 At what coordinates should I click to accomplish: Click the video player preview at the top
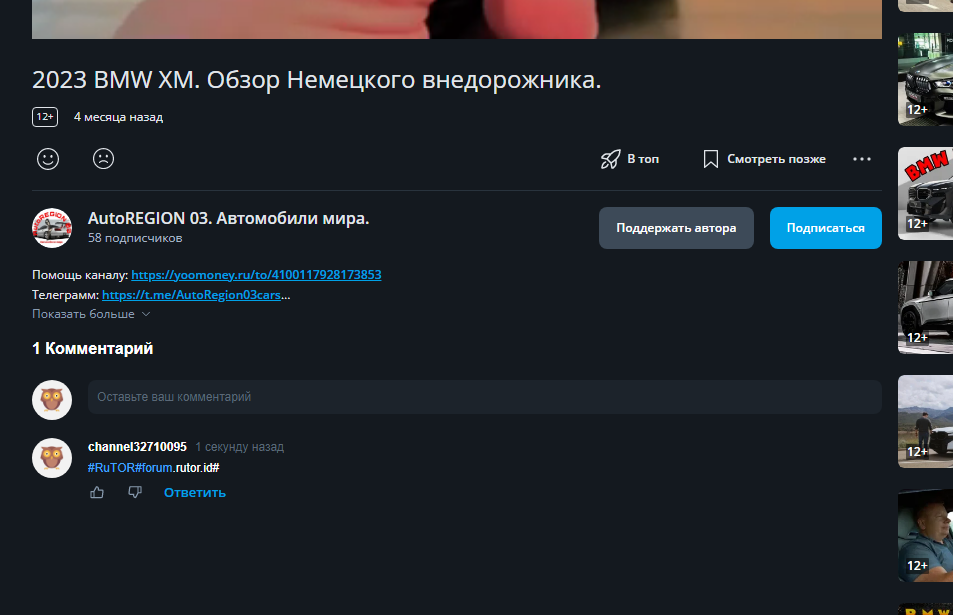456,19
